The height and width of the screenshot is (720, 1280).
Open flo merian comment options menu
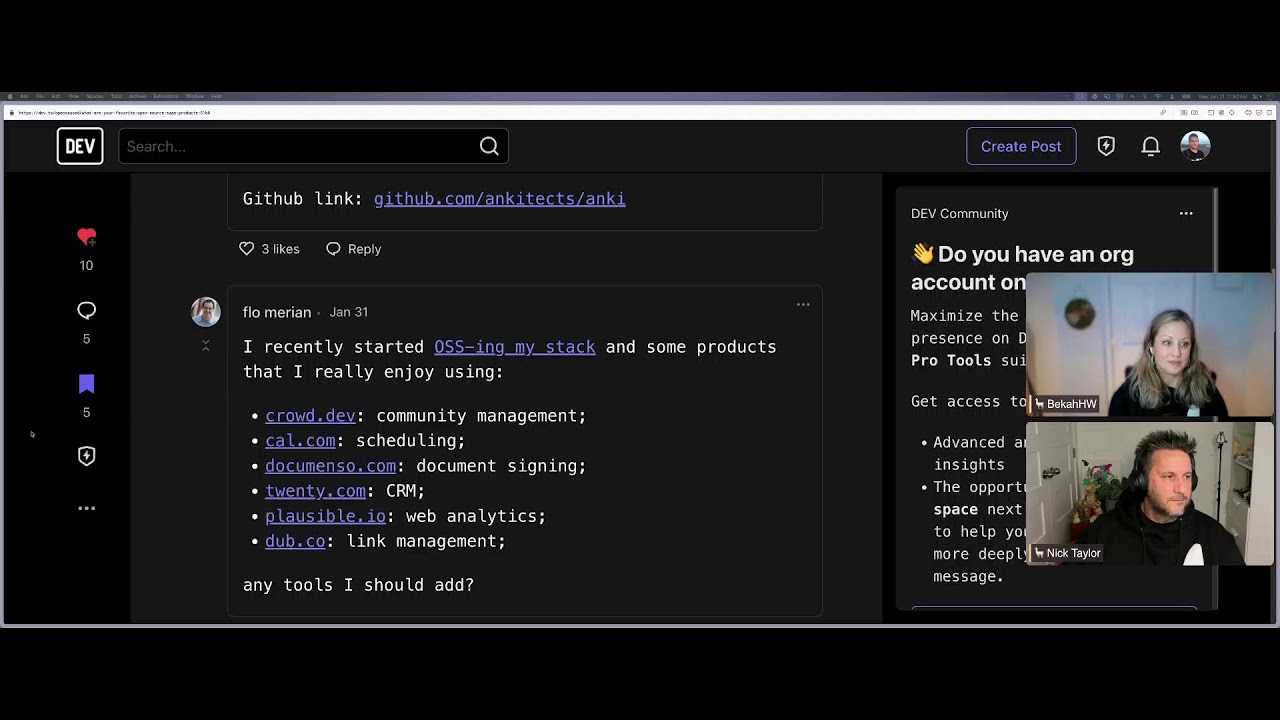[803, 304]
